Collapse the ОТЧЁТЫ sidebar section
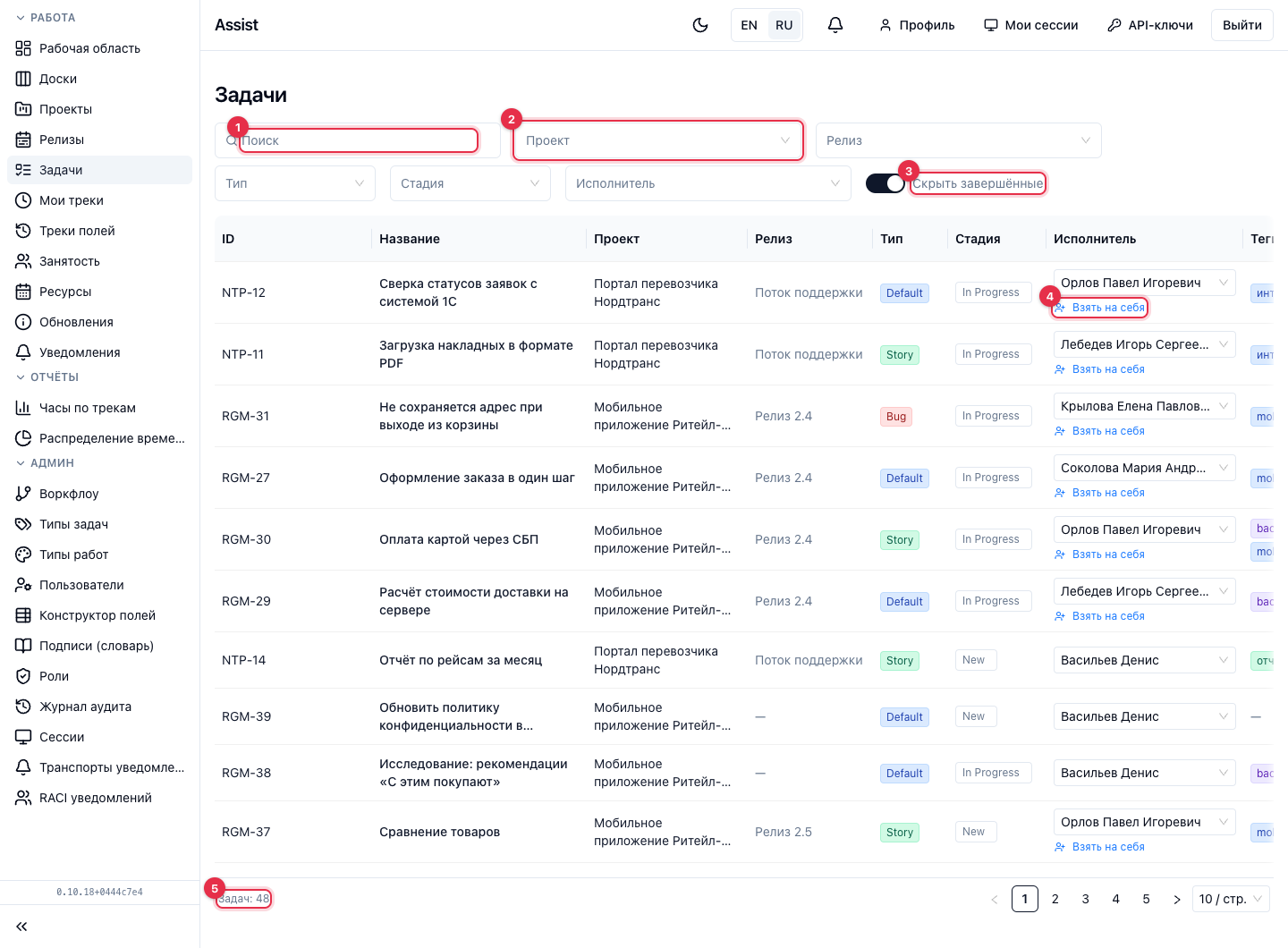The image size is (1288, 948). tap(48, 377)
